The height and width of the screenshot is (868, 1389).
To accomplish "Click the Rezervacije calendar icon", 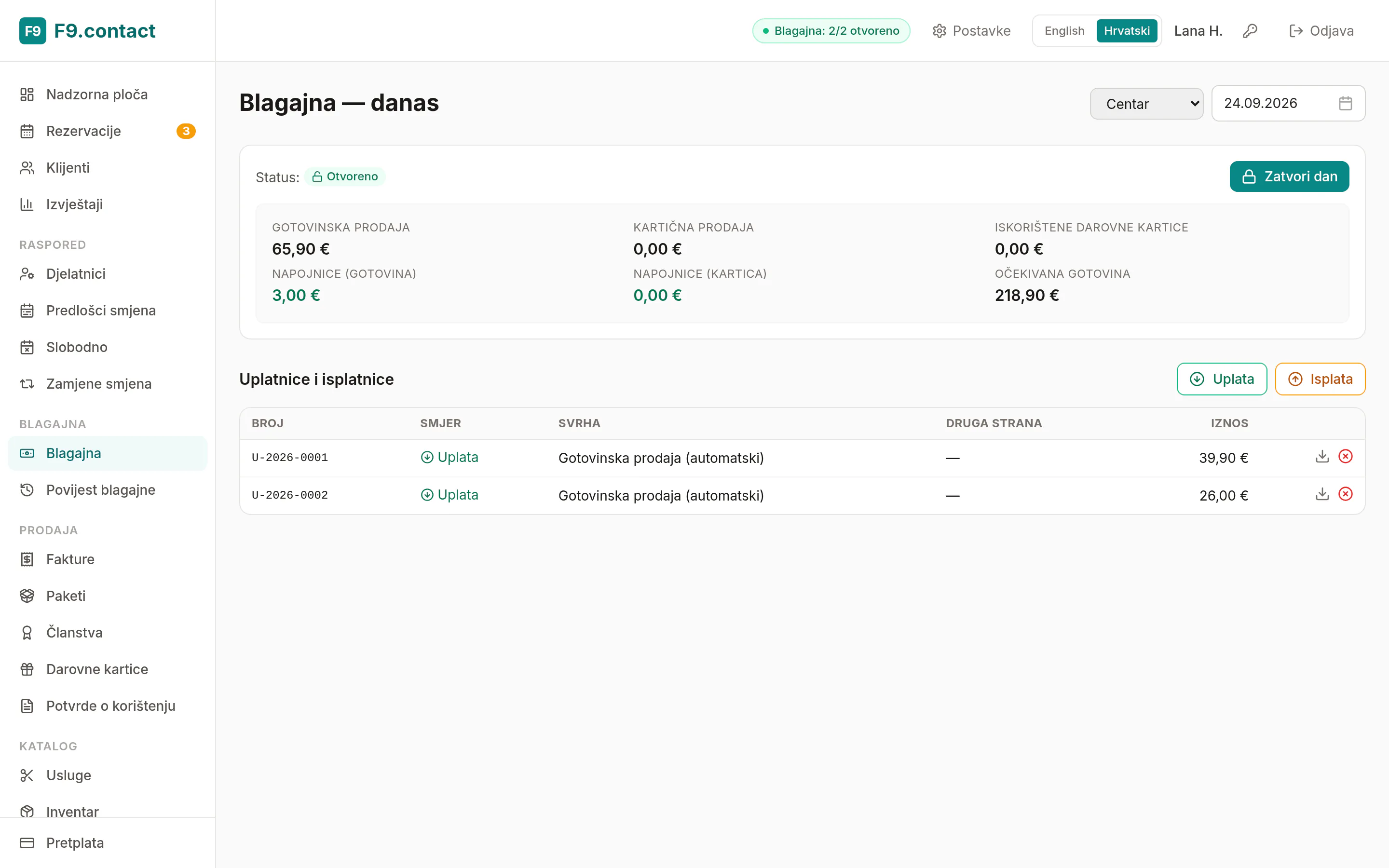I will click(27, 132).
